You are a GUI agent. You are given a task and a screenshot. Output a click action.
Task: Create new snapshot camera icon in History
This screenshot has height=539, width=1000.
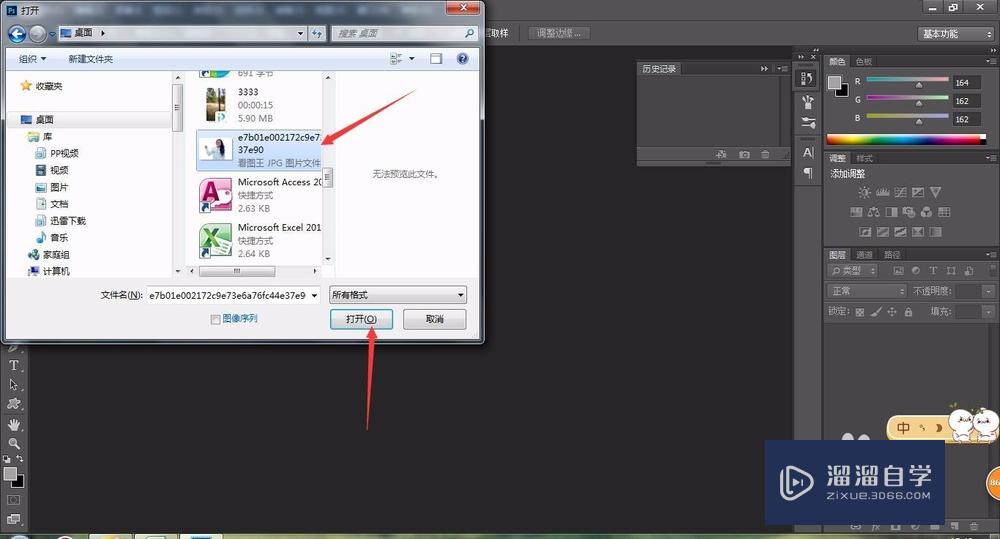click(744, 154)
